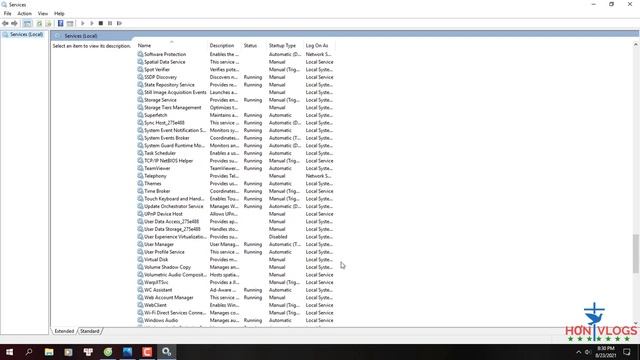This screenshot has width=640, height=360.
Task: Select the System Events Broker service
Action: point(167,138)
